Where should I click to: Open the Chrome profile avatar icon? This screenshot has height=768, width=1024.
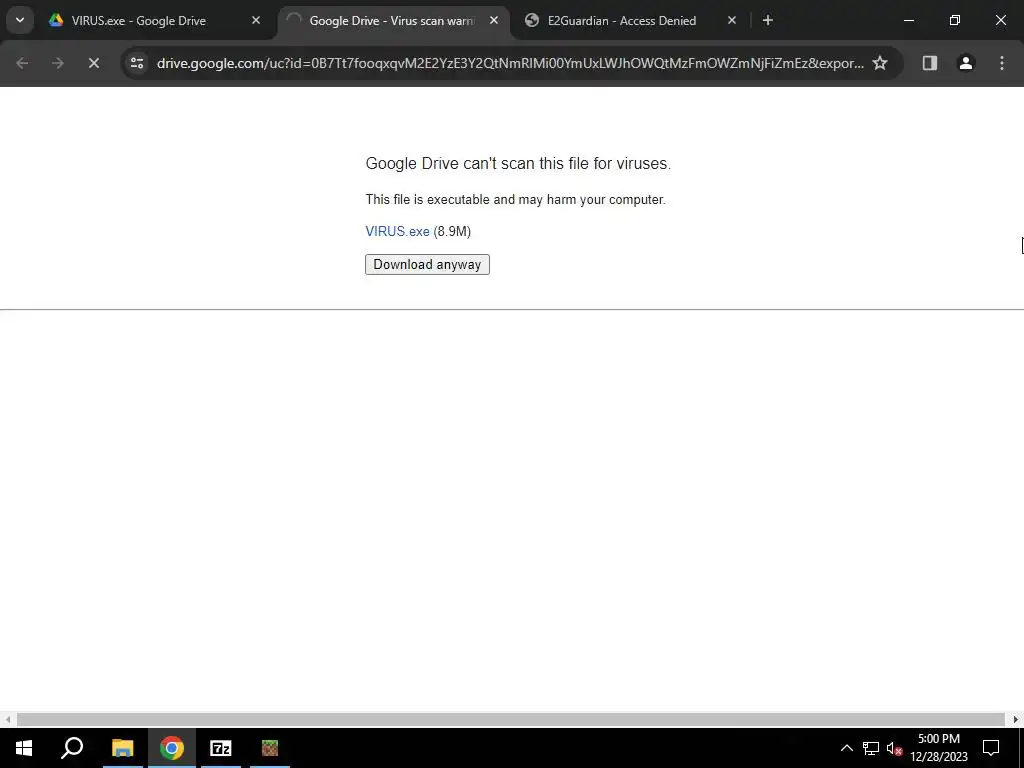tap(966, 63)
